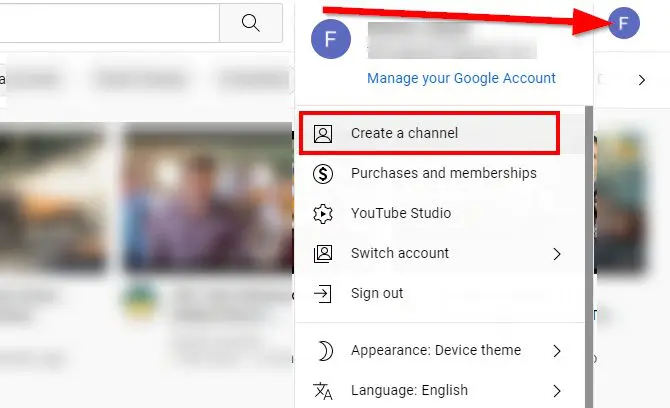Click the Switch account icon
The image size is (670, 408).
tap(323, 254)
